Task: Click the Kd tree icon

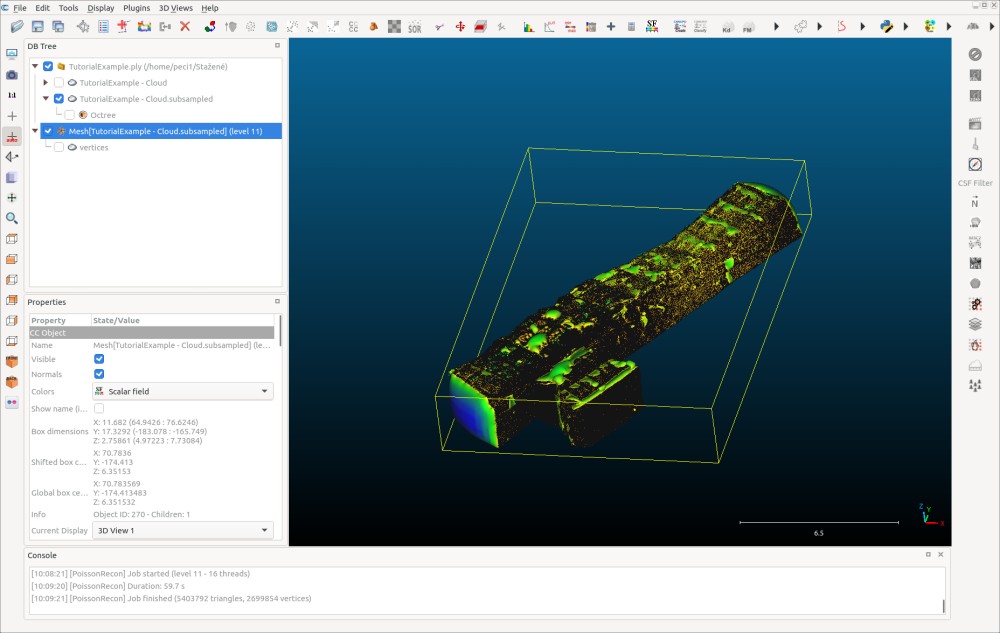Action: point(726,27)
